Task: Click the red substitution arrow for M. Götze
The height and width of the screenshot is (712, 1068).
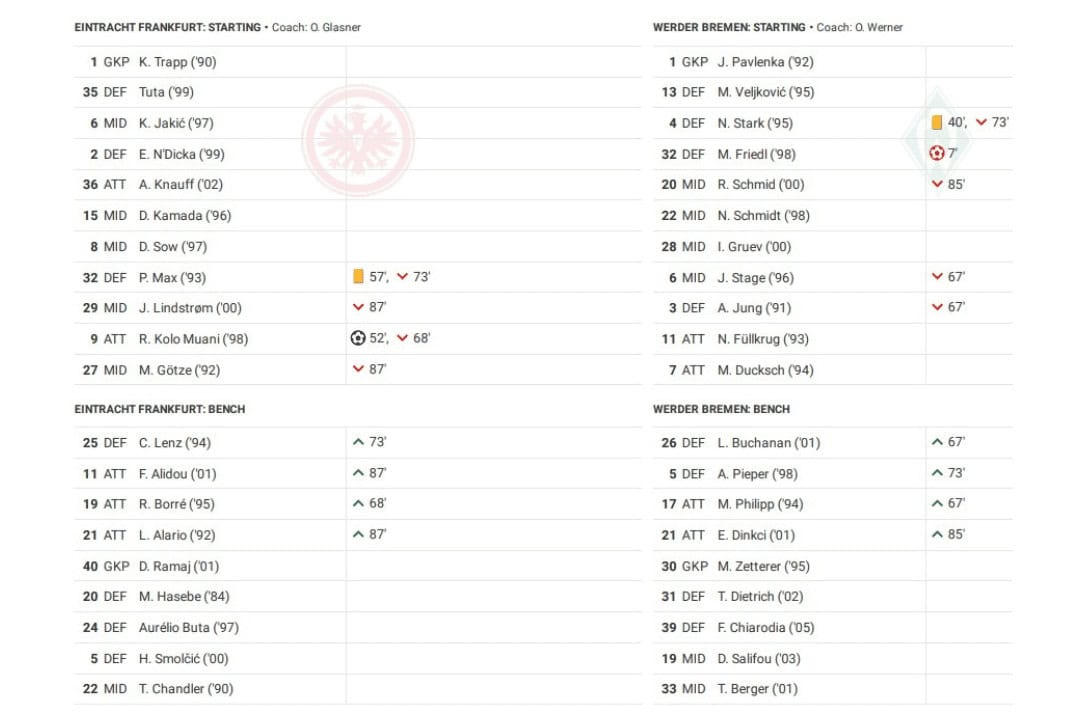Action: pos(358,370)
